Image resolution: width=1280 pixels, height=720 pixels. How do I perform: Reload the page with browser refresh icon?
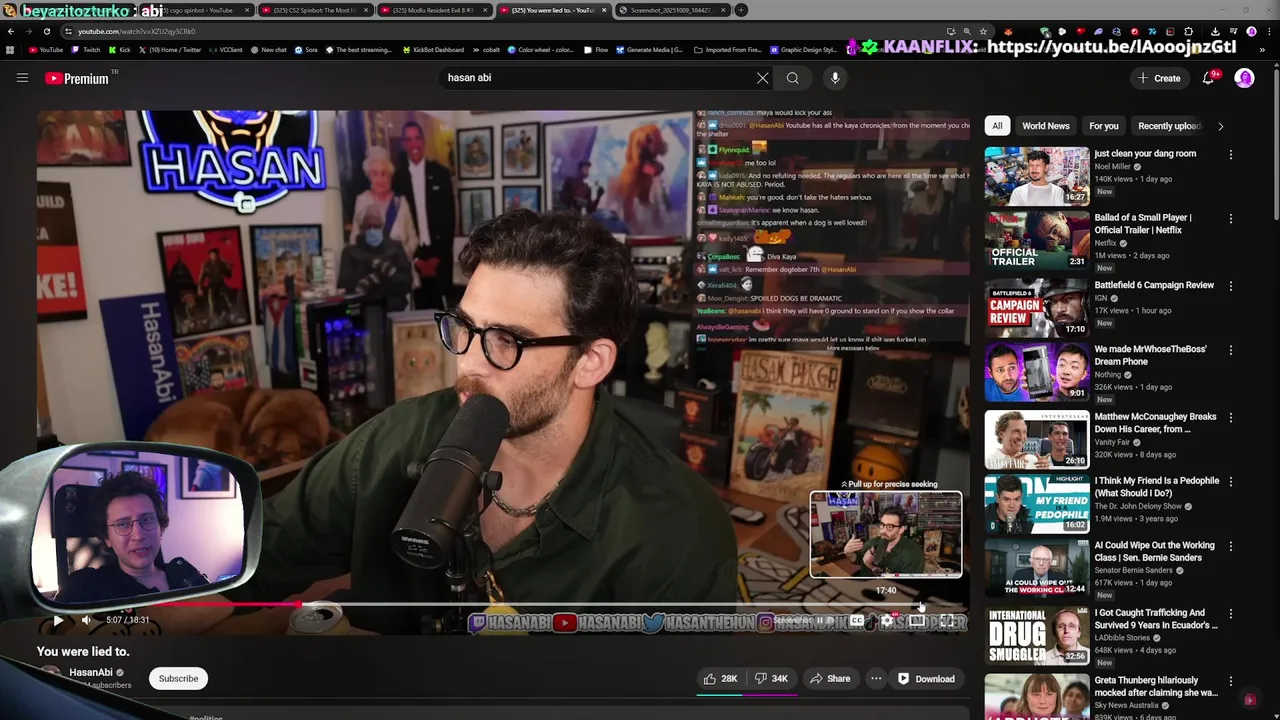(x=45, y=31)
